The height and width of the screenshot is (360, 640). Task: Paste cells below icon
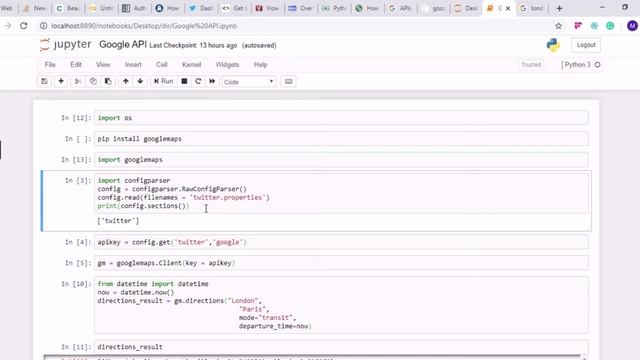pos(108,81)
